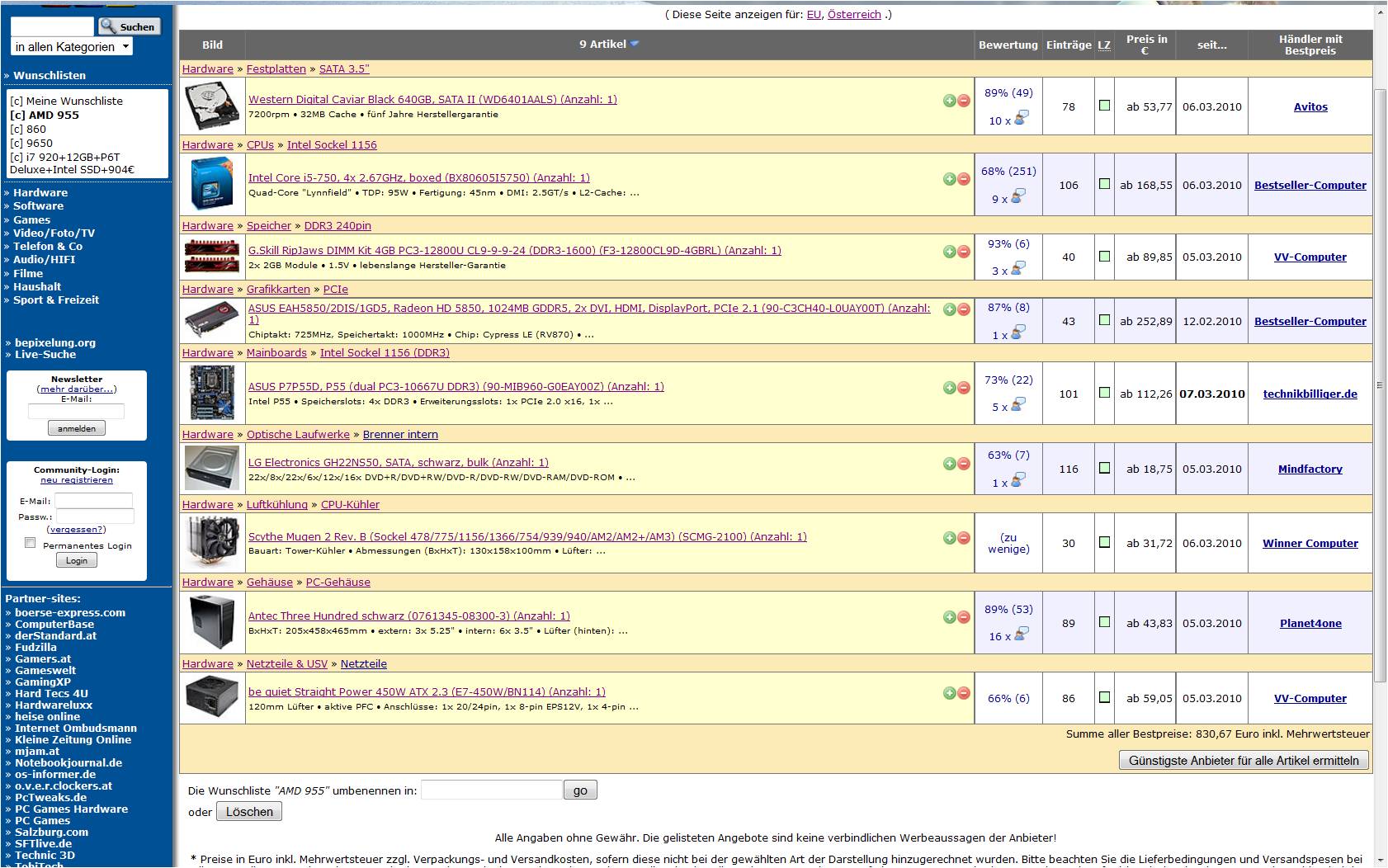This screenshot has height=868, width=1388.
Task: Click the newsletter anmelden button
Action: point(77,428)
